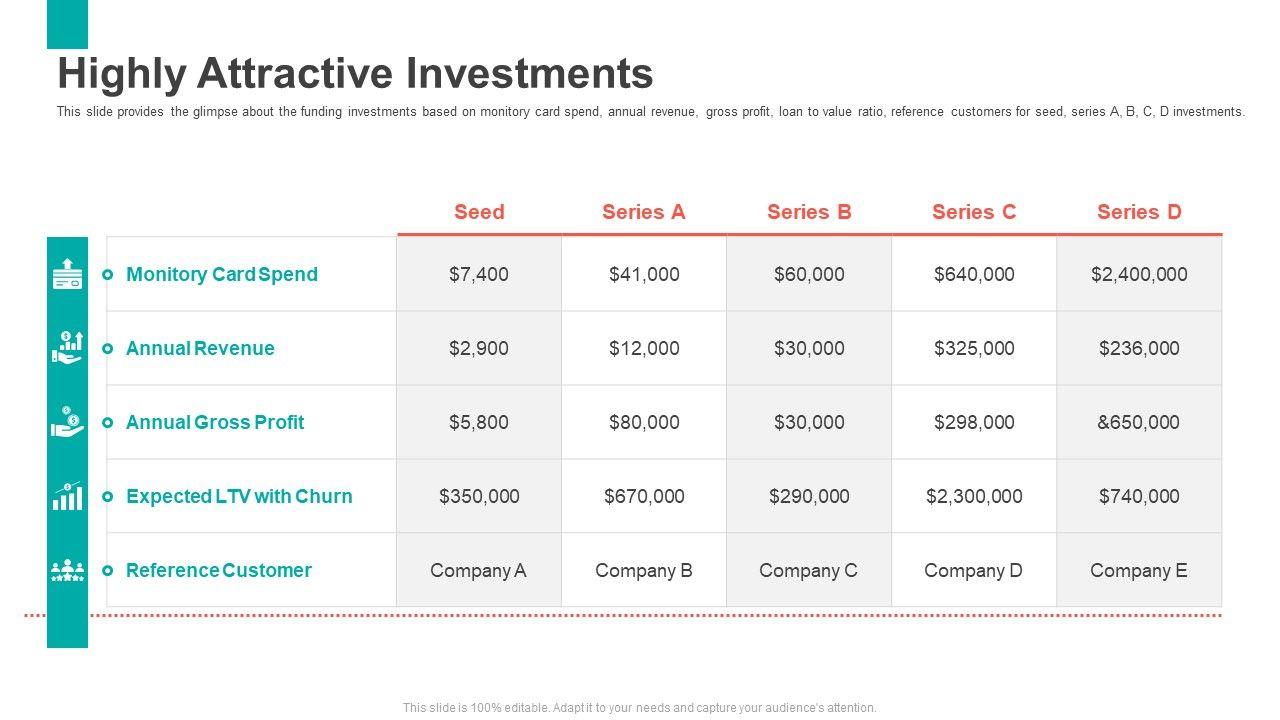Click bullet beside Reference Customer
Viewport: 1280px width, 720px height.
point(108,571)
